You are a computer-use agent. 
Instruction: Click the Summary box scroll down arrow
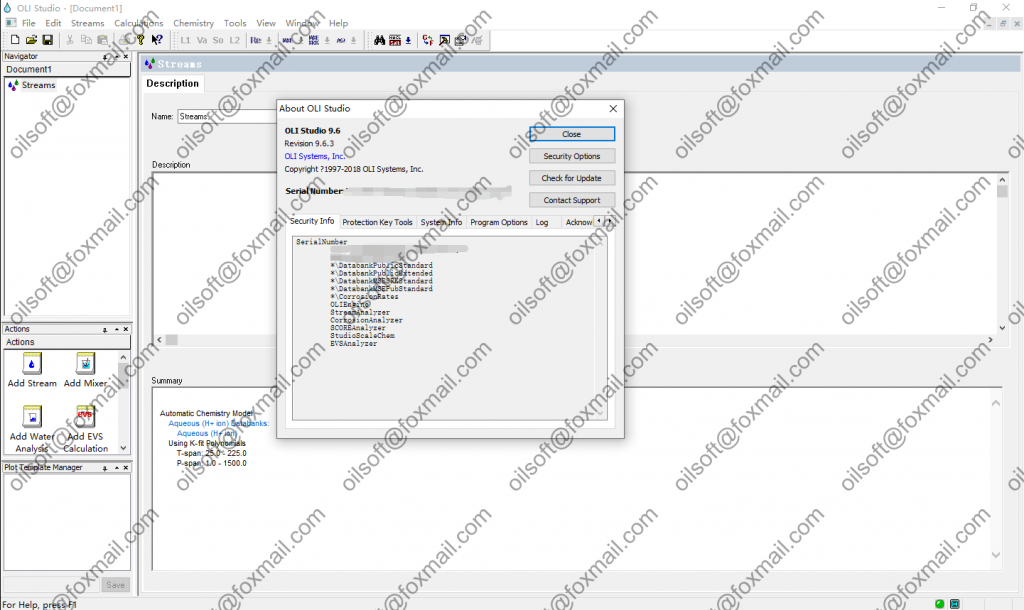pyautogui.click(x=996, y=555)
